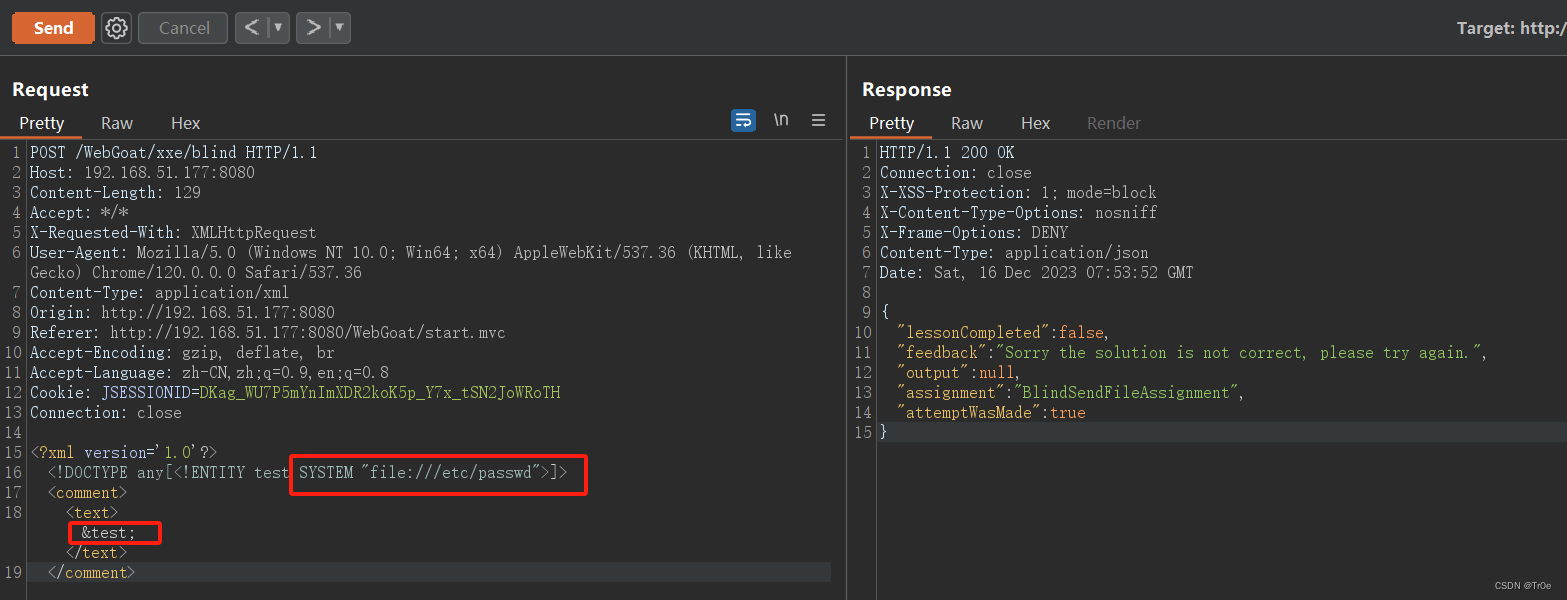Click the X-XSS-Protection response header
This screenshot has height=600, width=1567.
(1018, 193)
